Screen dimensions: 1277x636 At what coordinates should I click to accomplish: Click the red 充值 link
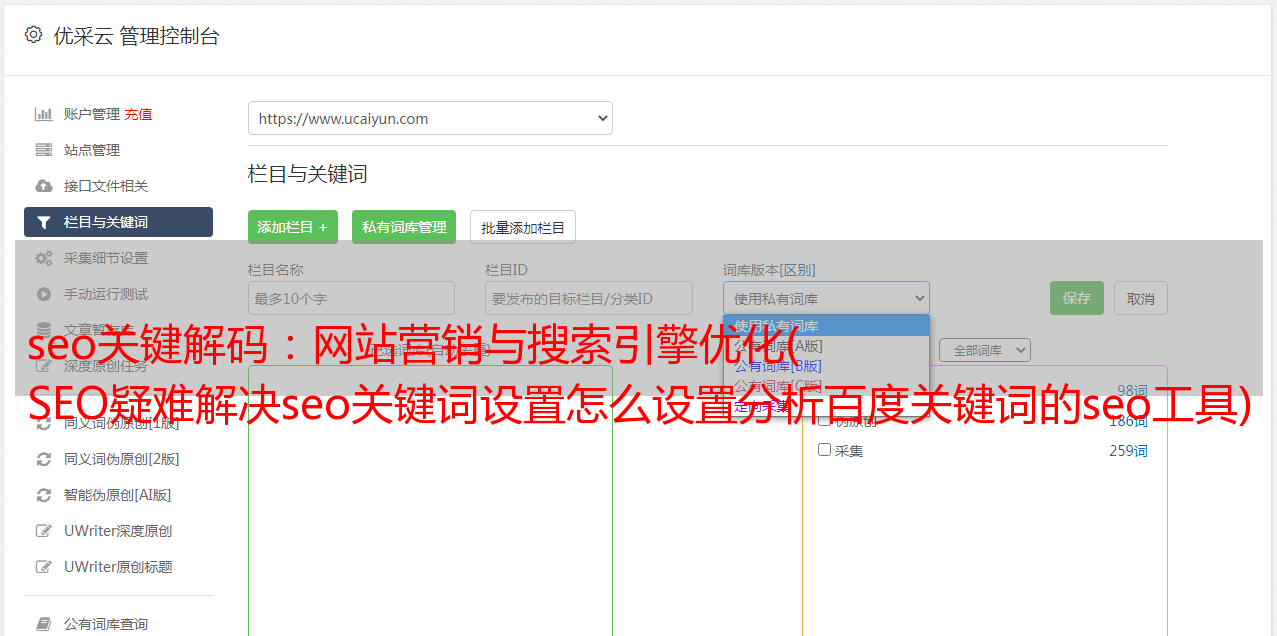pos(138,114)
